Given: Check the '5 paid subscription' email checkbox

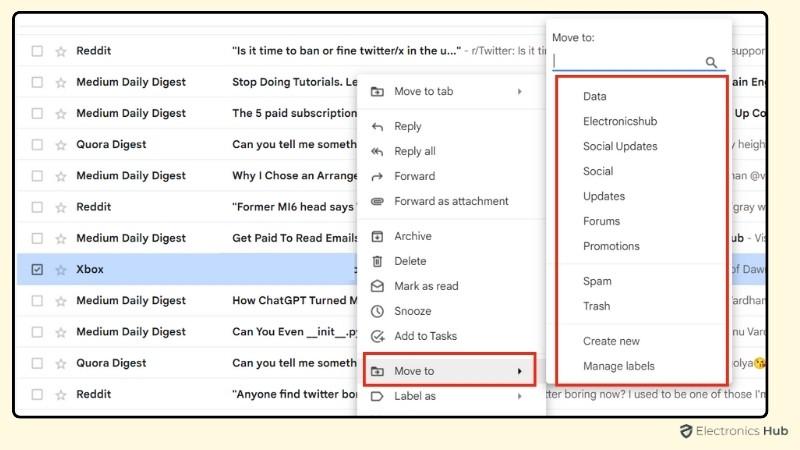Looking at the screenshot, I should click(37, 113).
